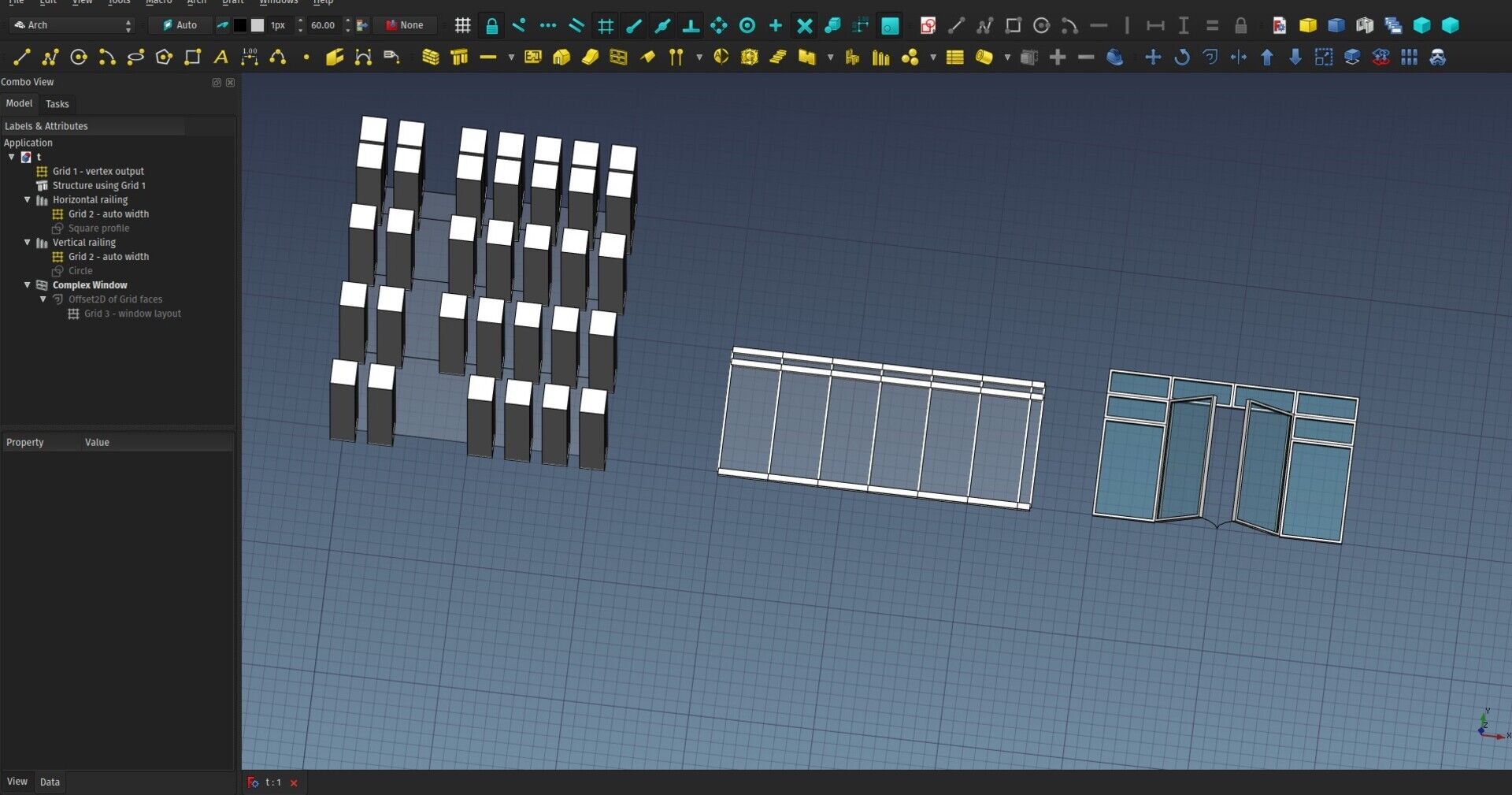Pick the black line color swatch
The height and width of the screenshot is (795, 1512).
click(240, 25)
